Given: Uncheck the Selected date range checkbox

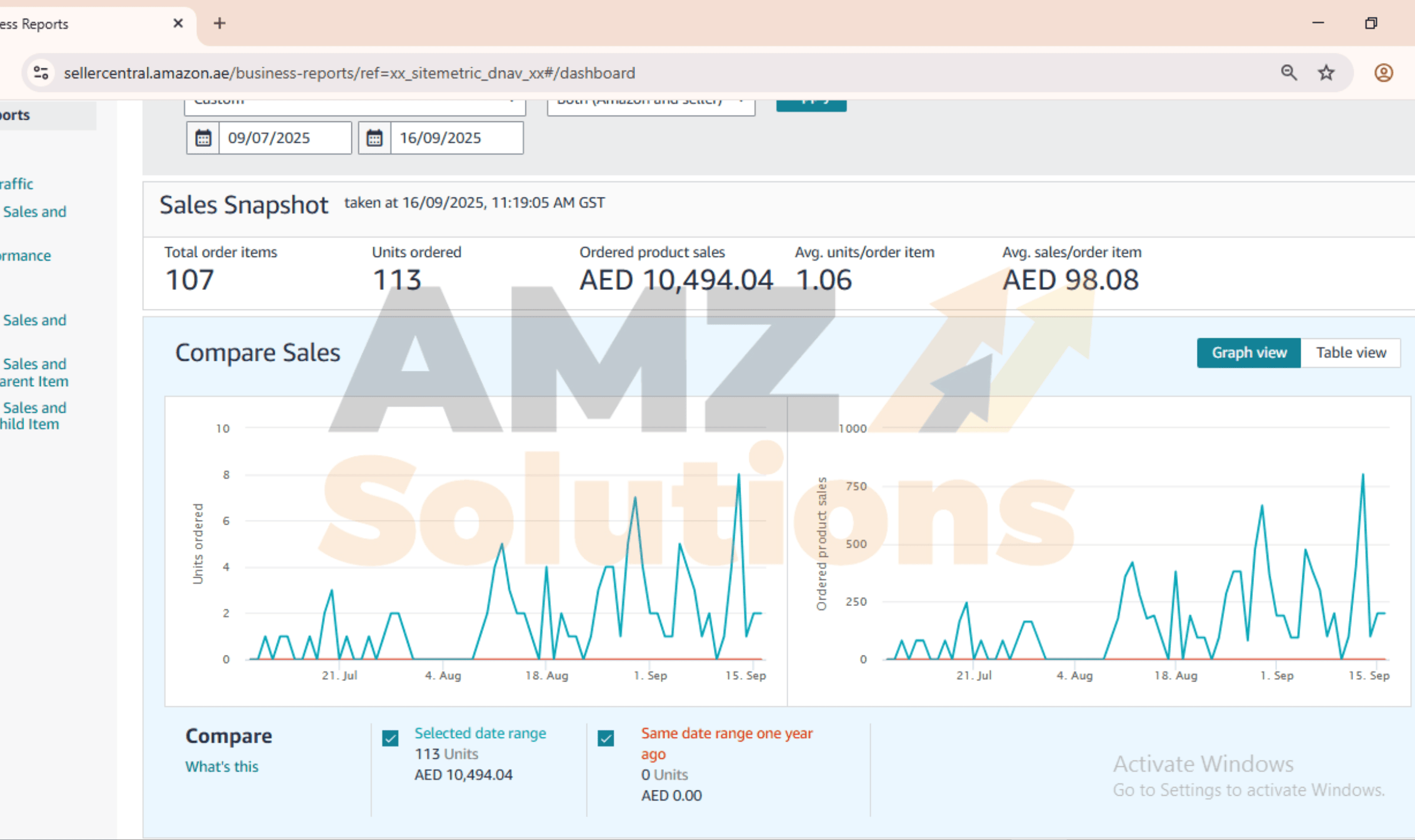Looking at the screenshot, I should tap(390, 738).
